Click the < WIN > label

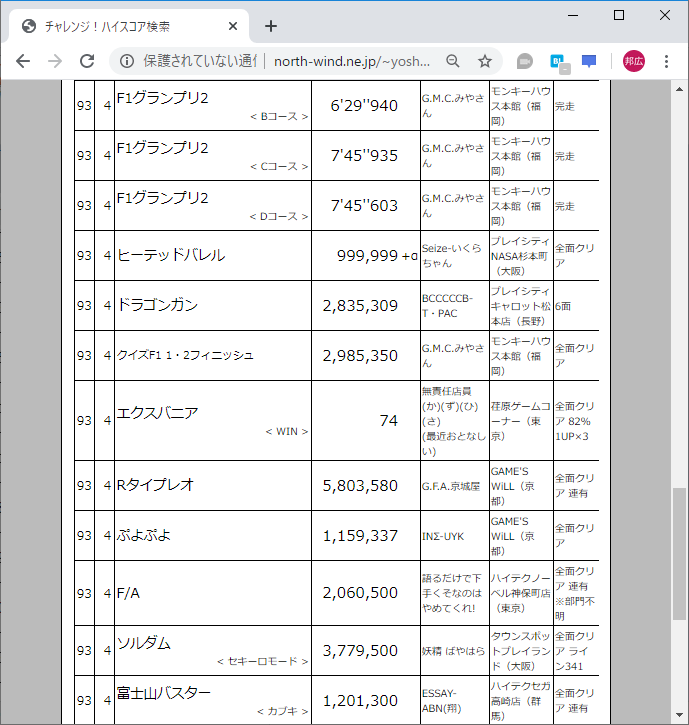pos(287,431)
